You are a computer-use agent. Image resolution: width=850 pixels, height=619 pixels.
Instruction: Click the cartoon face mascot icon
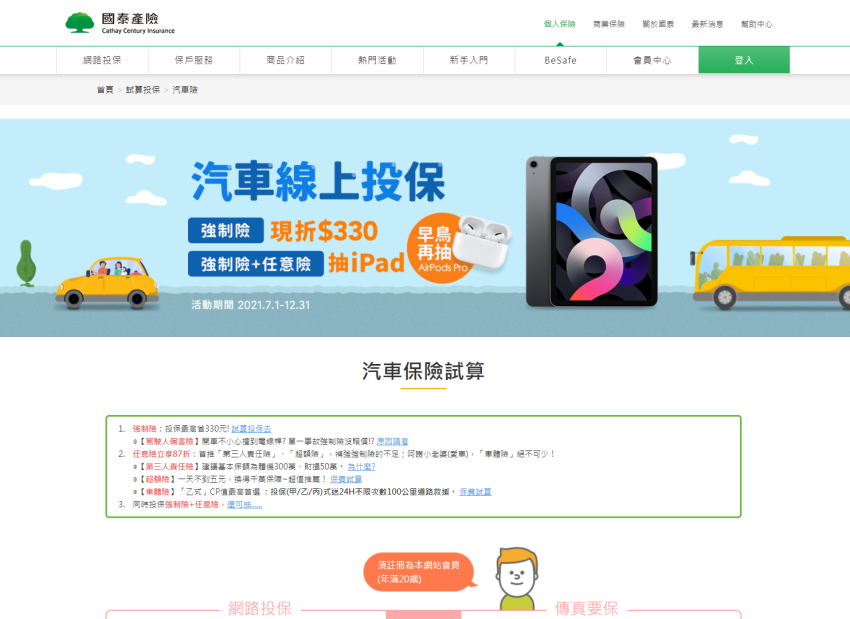click(x=517, y=577)
